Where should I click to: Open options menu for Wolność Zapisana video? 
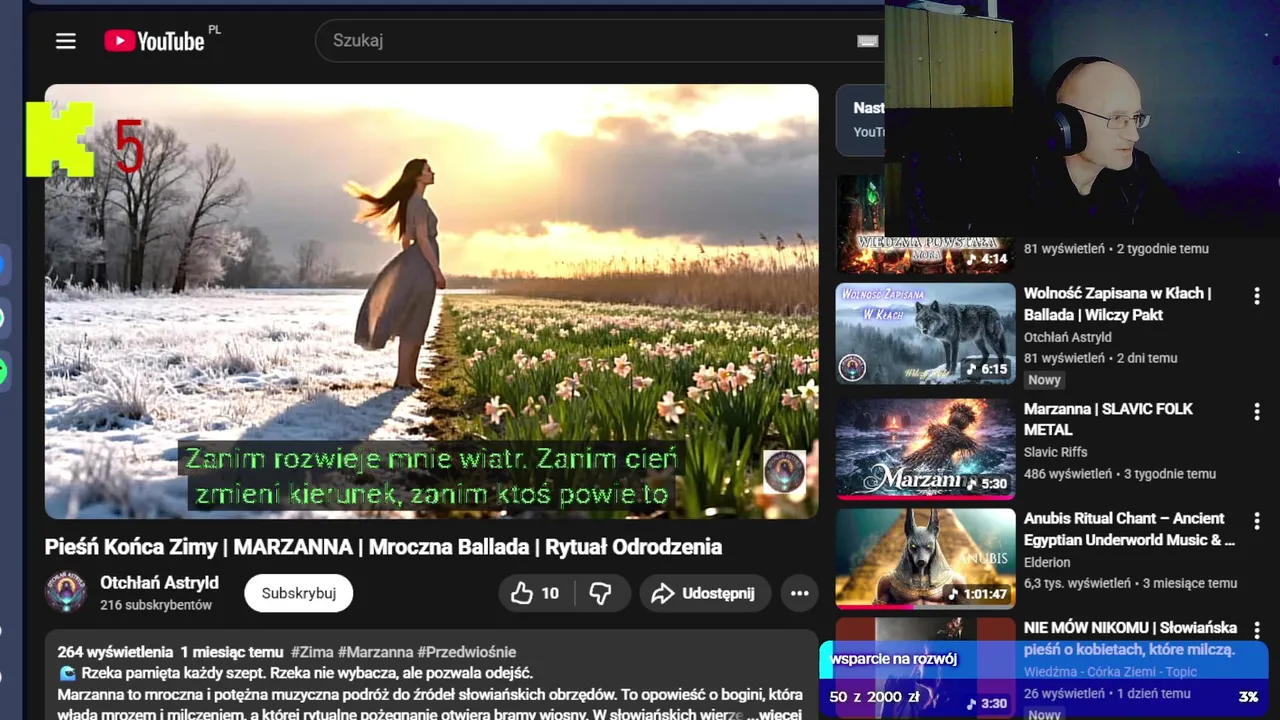pos(1257,296)
